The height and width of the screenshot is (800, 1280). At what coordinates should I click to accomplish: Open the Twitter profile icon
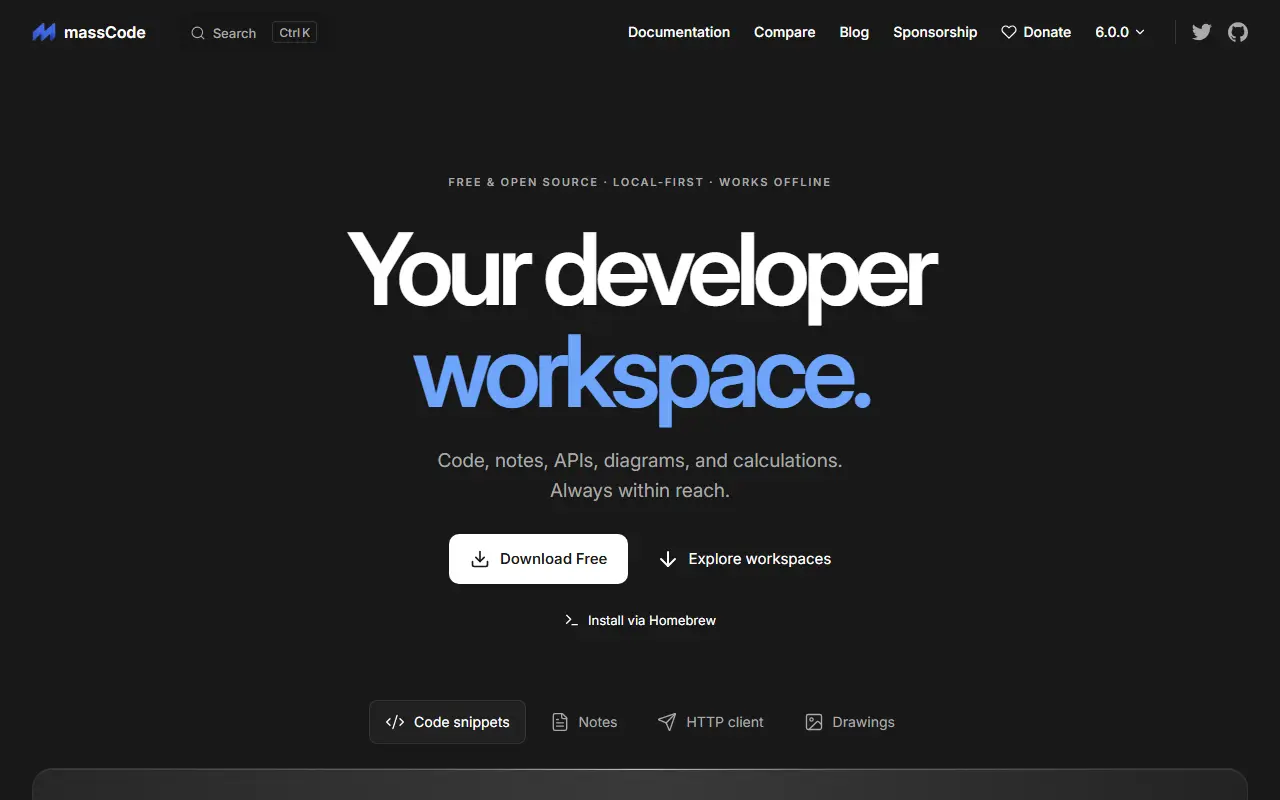1202,32
